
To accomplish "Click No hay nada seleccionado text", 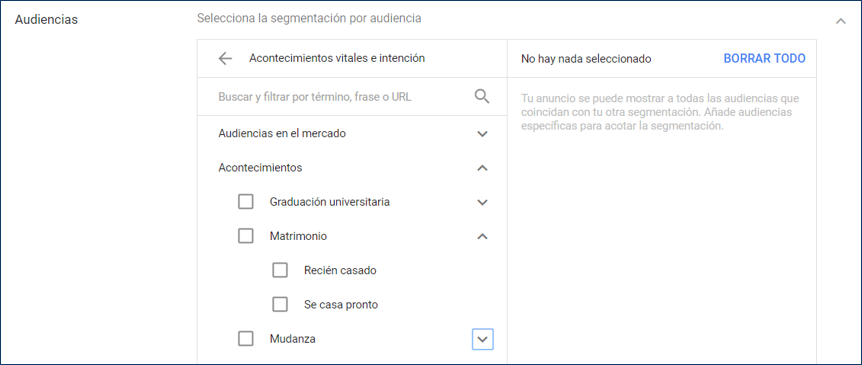I will (586, 59).
